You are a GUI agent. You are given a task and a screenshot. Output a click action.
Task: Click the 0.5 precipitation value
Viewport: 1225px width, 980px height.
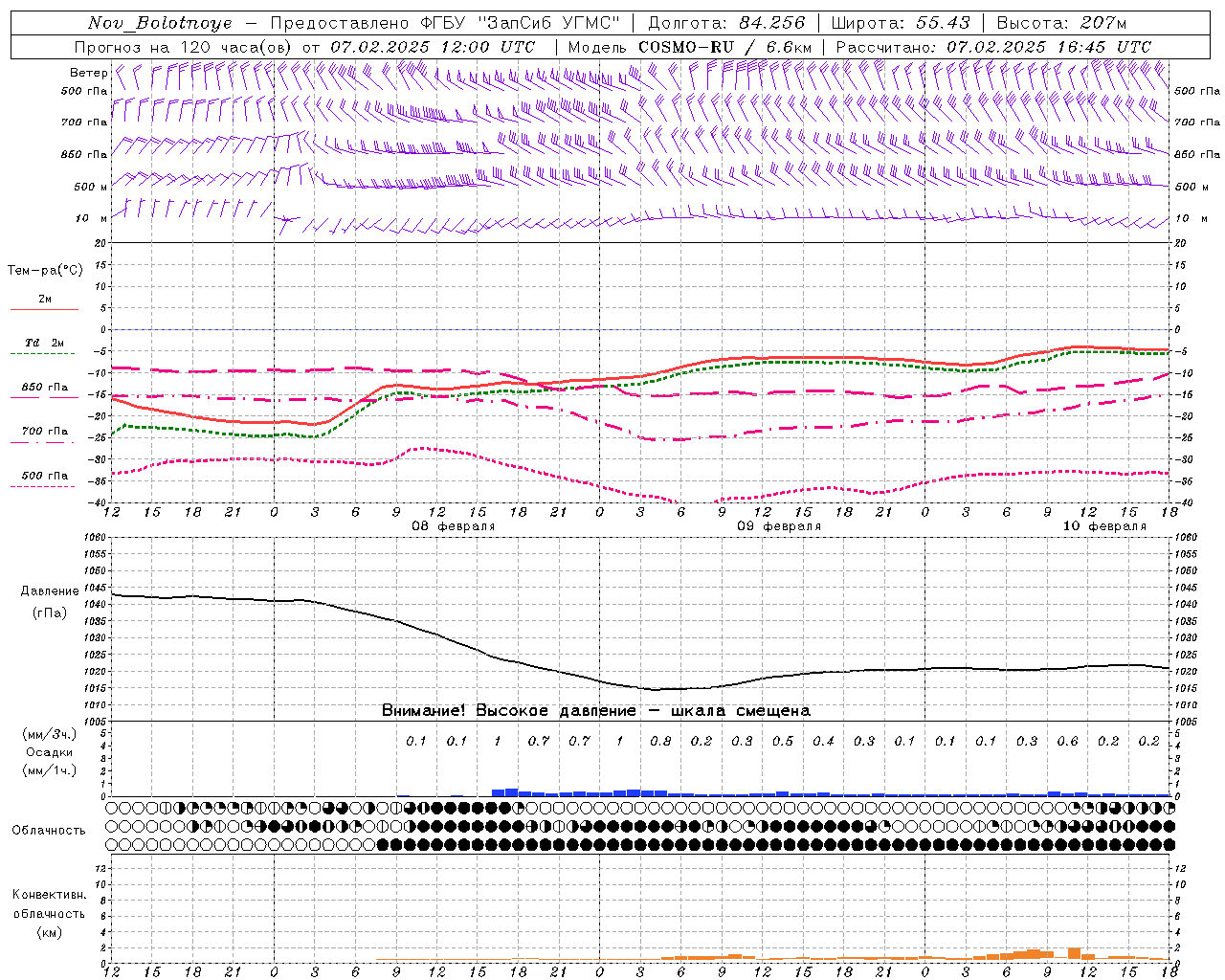[x=783, y=741]
